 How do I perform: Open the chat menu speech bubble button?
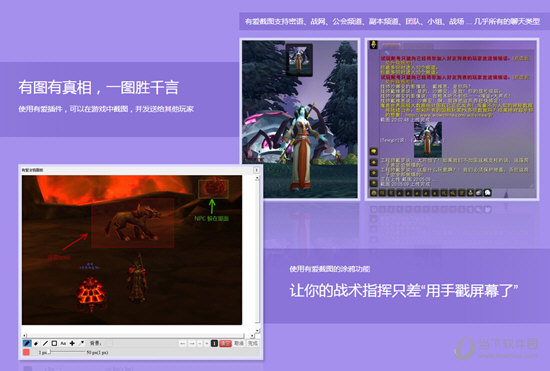(x=374, y=151)
